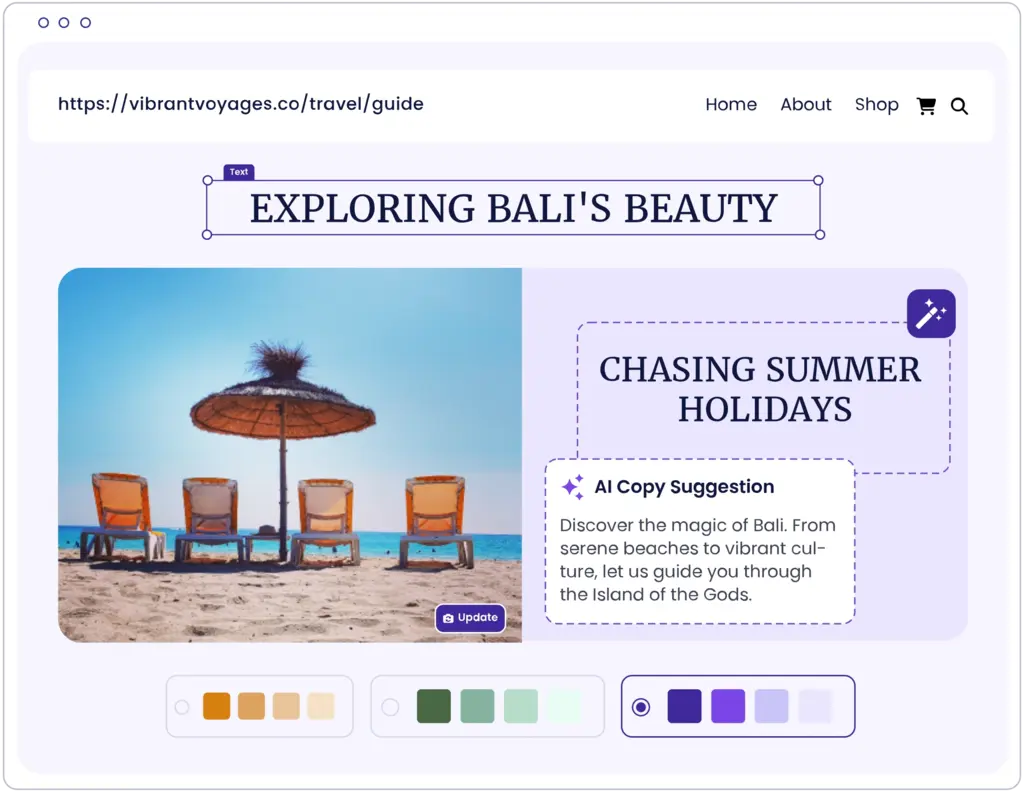Click the sparkle icon beside AI Copy Suggestion
1024x792 pixels.
tap(572, 487)
